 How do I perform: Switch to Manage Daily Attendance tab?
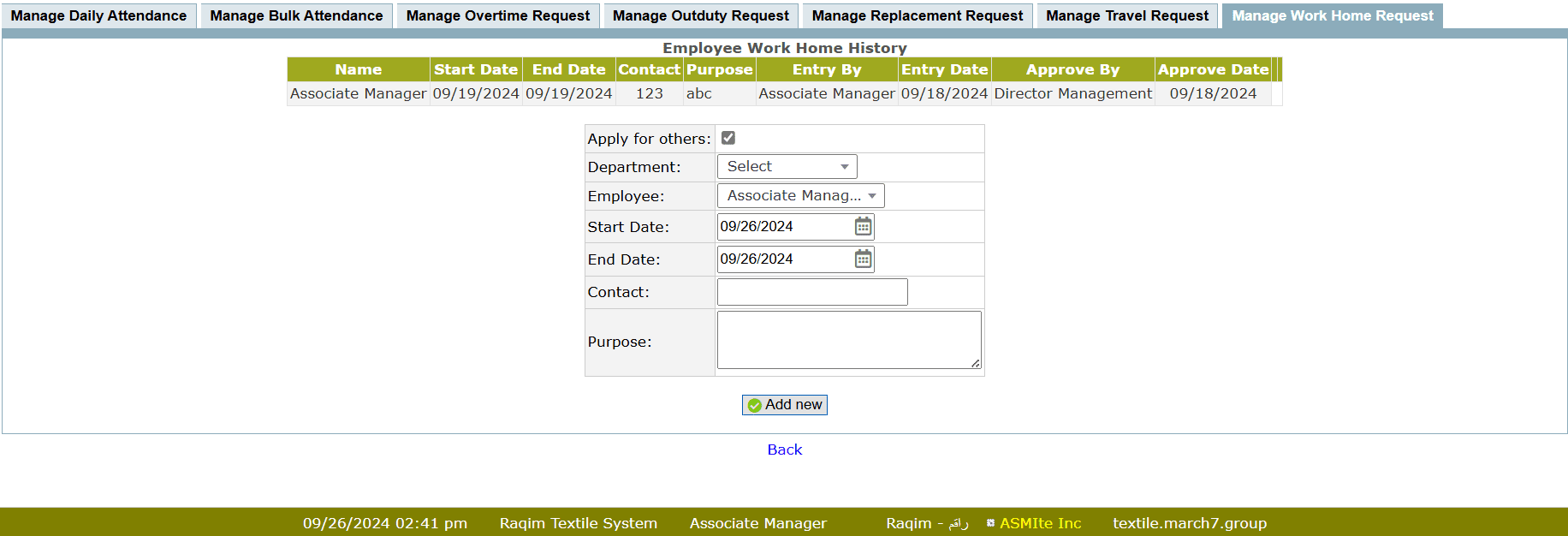98,16
